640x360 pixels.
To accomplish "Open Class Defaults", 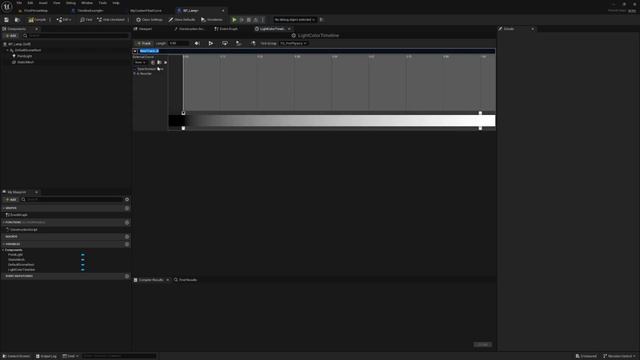I will (182, 20).
